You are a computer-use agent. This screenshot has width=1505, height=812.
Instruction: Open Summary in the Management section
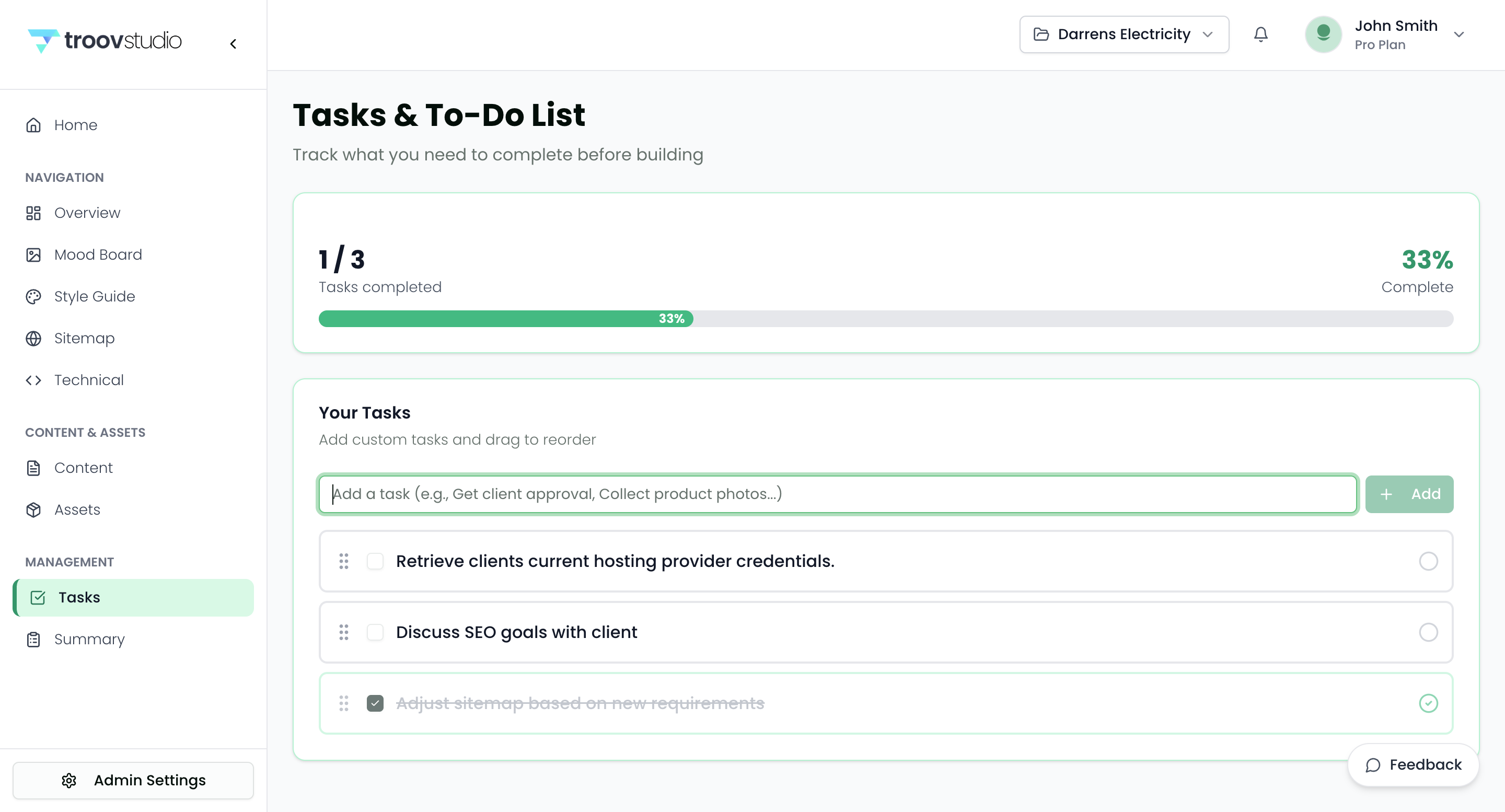89,640
